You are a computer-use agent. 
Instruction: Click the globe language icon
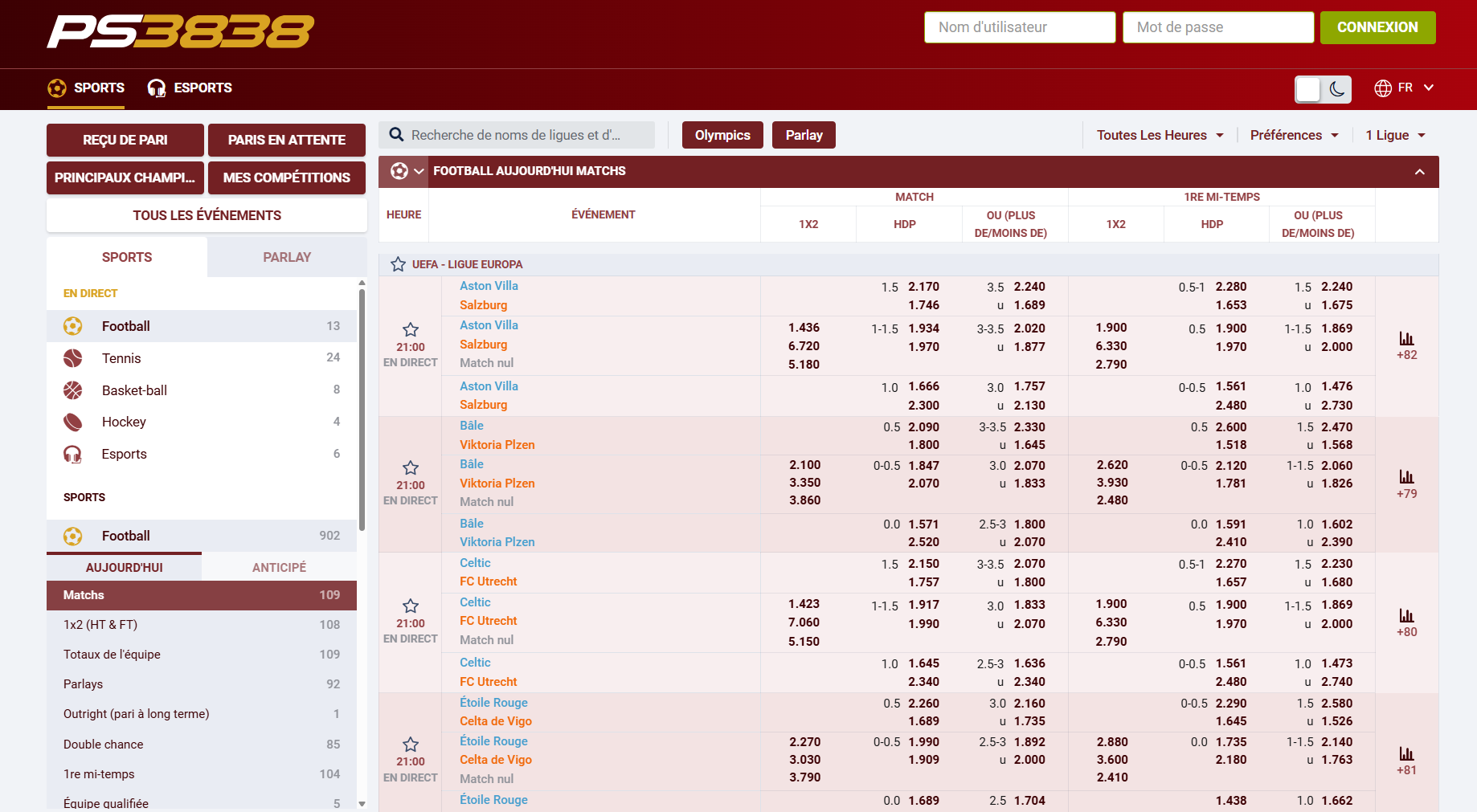1383,88
